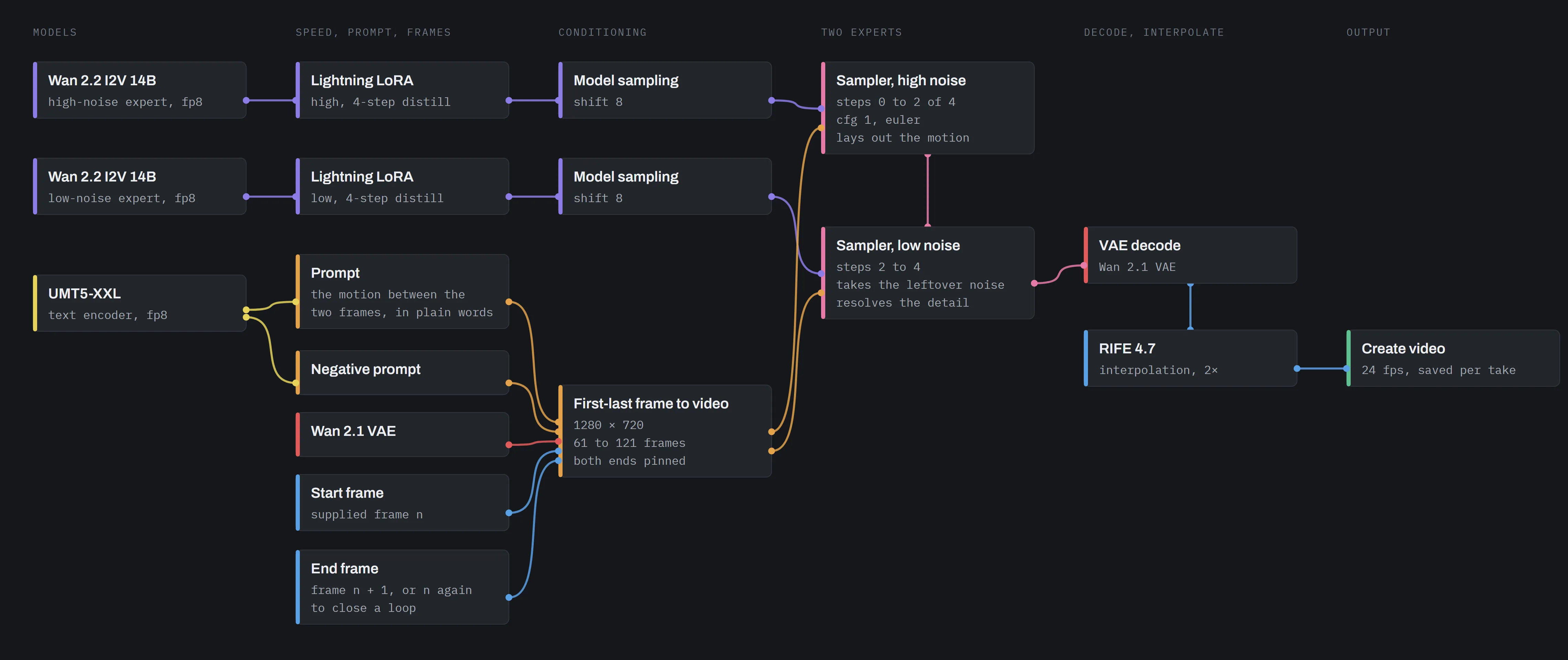Click the TWO EXPERTS column header

(x=861, y=32)
